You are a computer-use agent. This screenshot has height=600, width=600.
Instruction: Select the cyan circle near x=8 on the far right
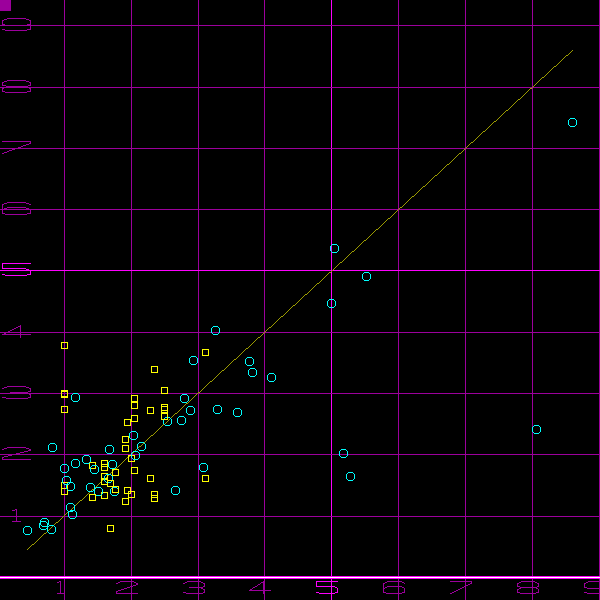536,430
